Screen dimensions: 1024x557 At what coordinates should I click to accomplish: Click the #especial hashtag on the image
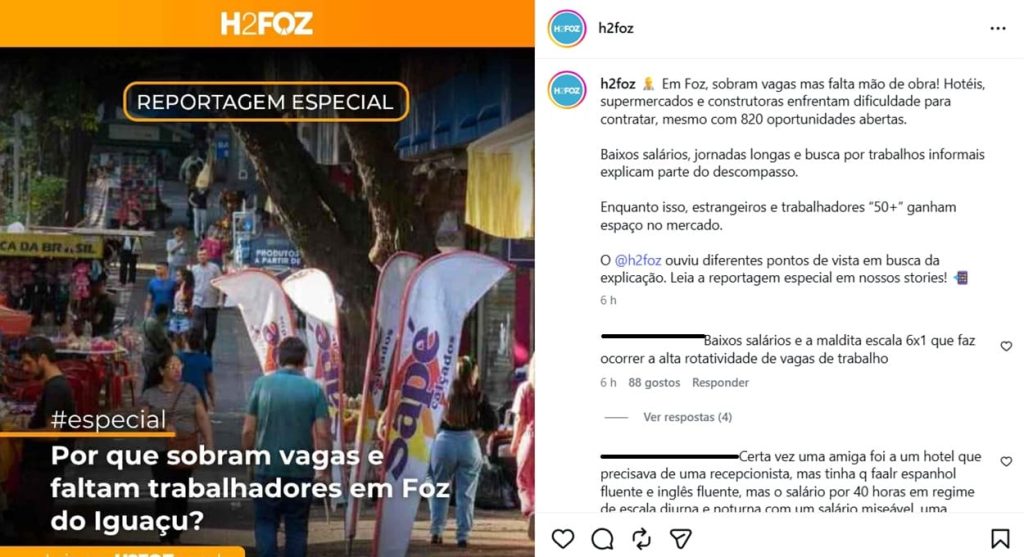[x=108, y=420]
